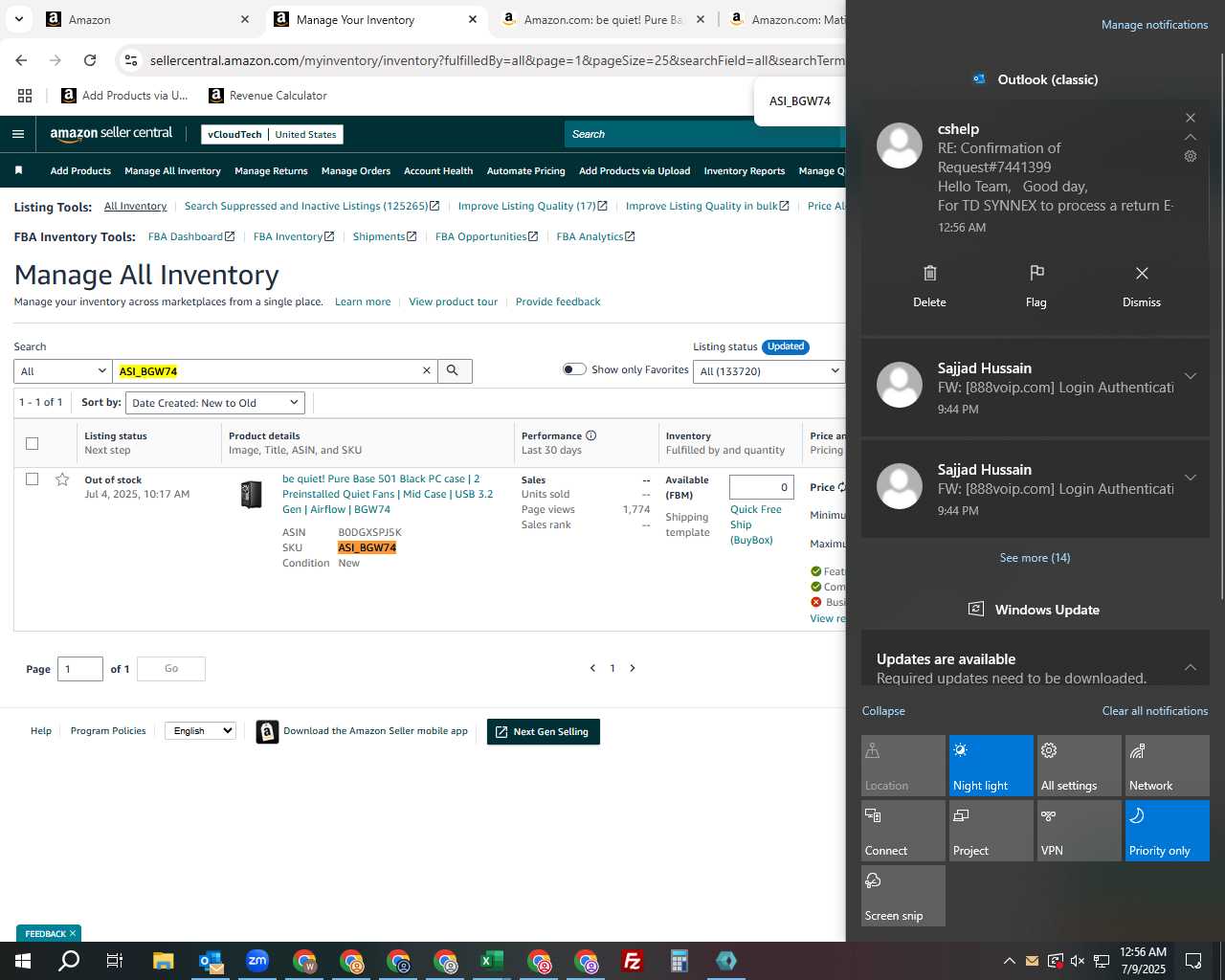Expand first Sajjad Hussain 888voip notification
The image size is (1225, 980).
tap(1191, 376)
